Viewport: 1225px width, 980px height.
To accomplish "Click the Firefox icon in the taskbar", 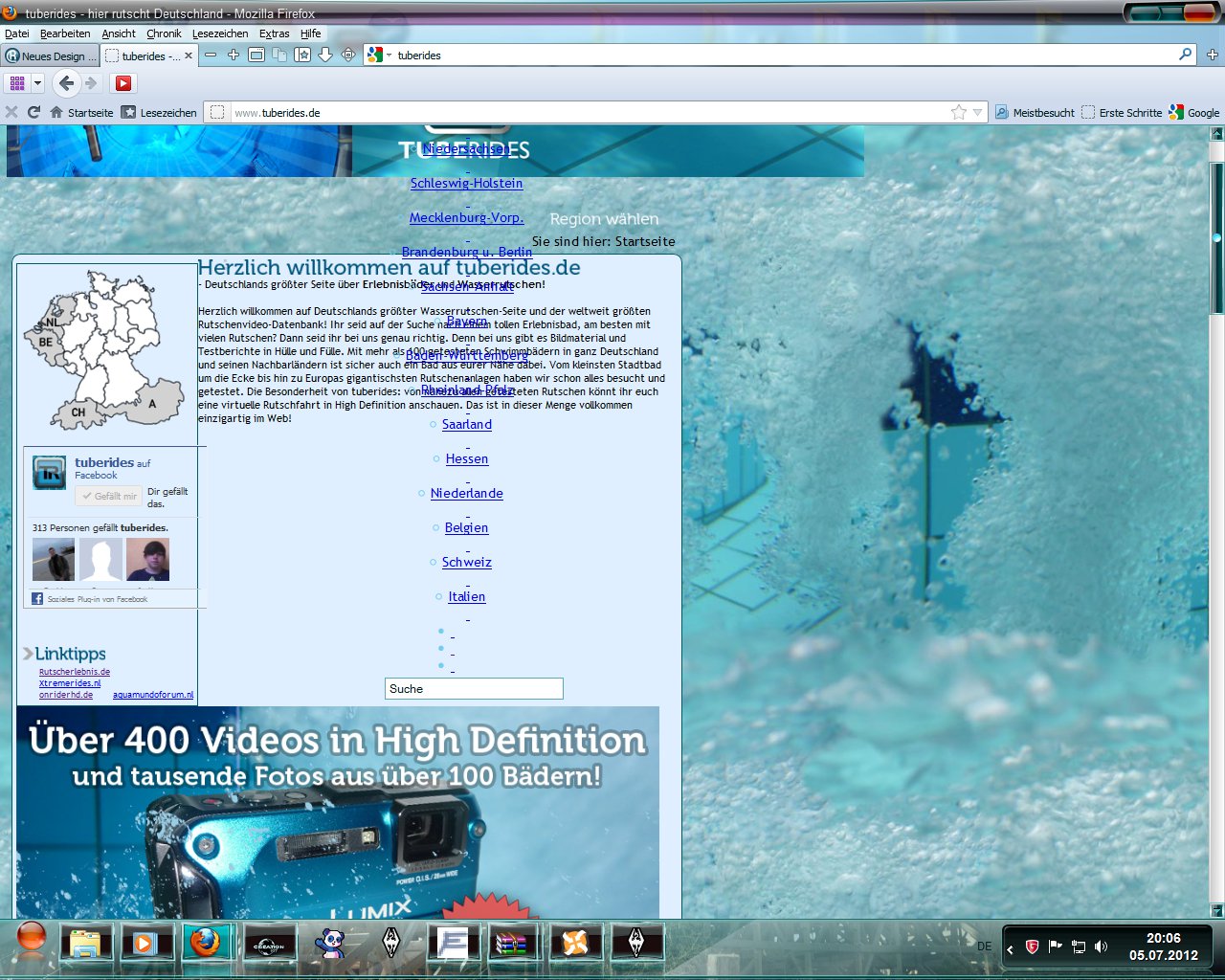I will pos(206,943).
